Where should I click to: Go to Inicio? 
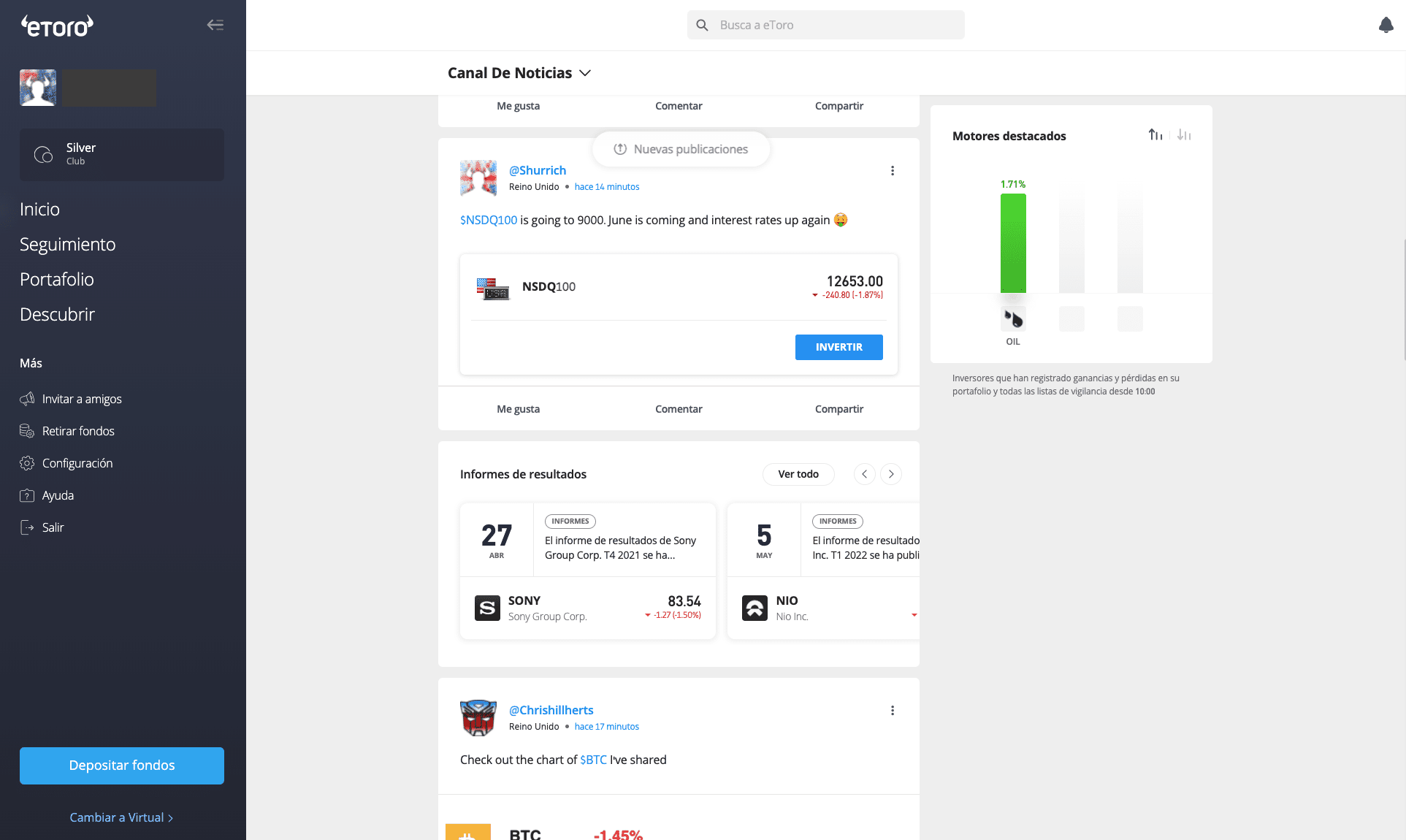pyautogui.click(x=39, y=209)
